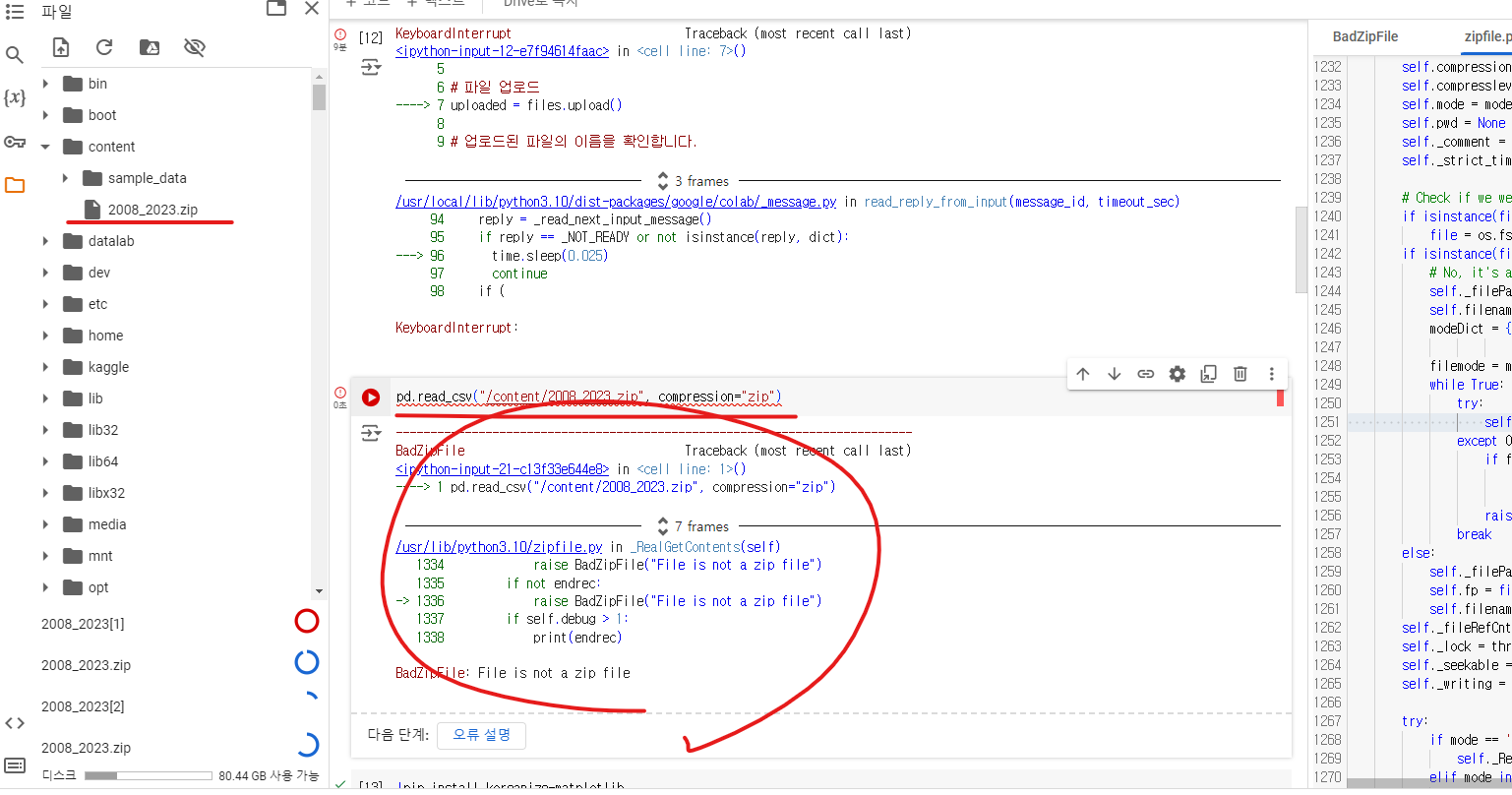The width and height of the screenshot is (1512, 795).
Task: Click the 2008_2023[1] upload entry name
Action: [x=83, y=624]
